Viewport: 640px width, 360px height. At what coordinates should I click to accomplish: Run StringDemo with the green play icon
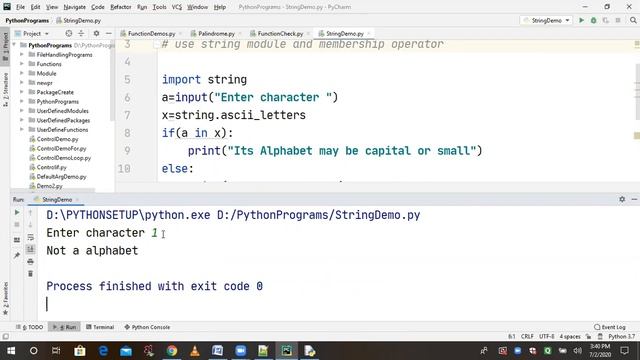(581, 20)
